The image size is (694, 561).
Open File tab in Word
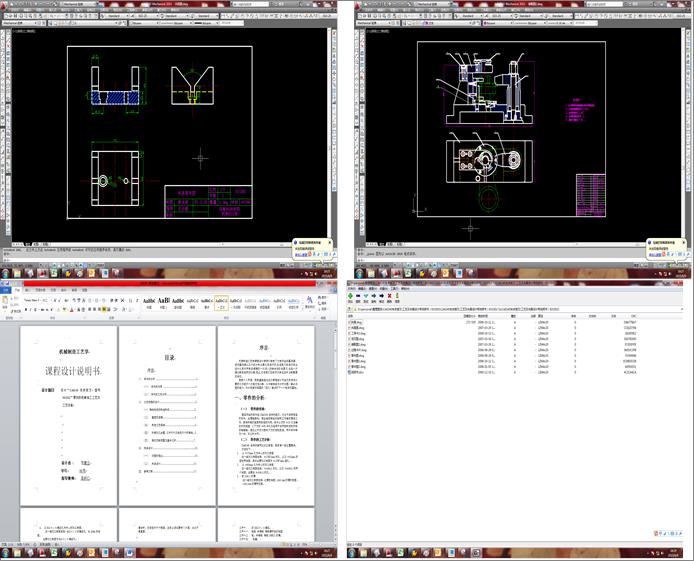tap(6, 290)
